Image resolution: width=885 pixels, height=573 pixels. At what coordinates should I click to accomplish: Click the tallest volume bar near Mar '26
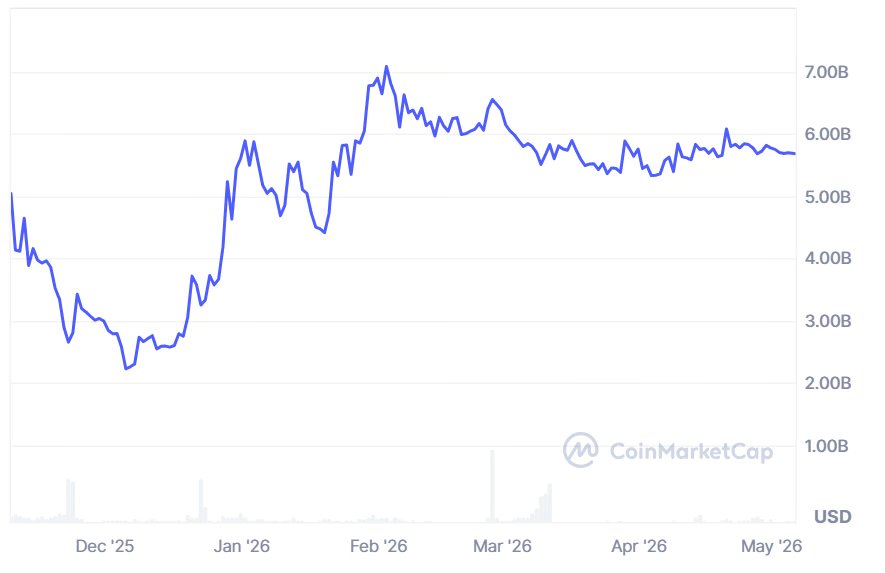coord(493,485)
